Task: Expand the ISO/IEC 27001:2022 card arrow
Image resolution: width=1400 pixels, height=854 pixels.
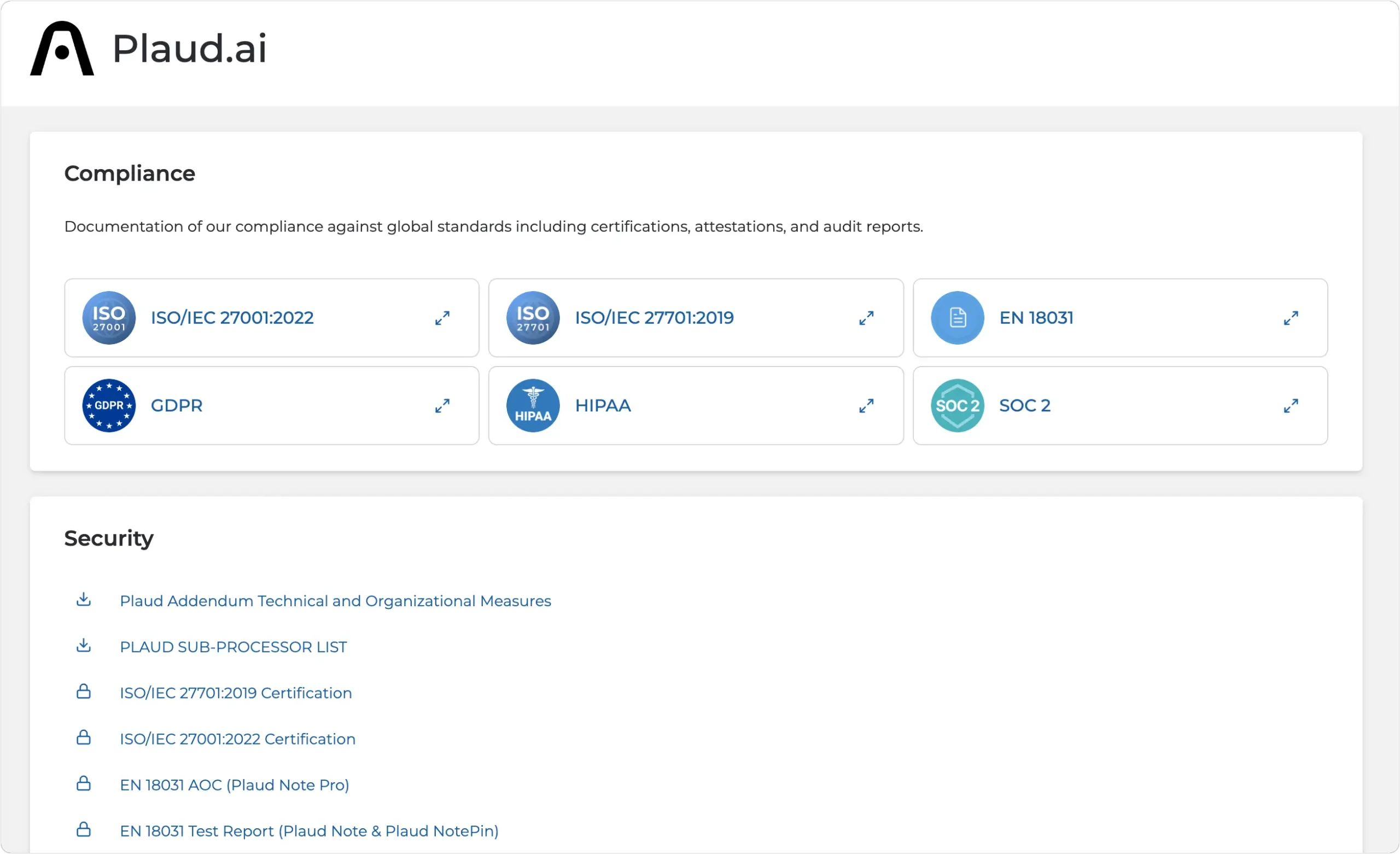Action: click(442, 318)
